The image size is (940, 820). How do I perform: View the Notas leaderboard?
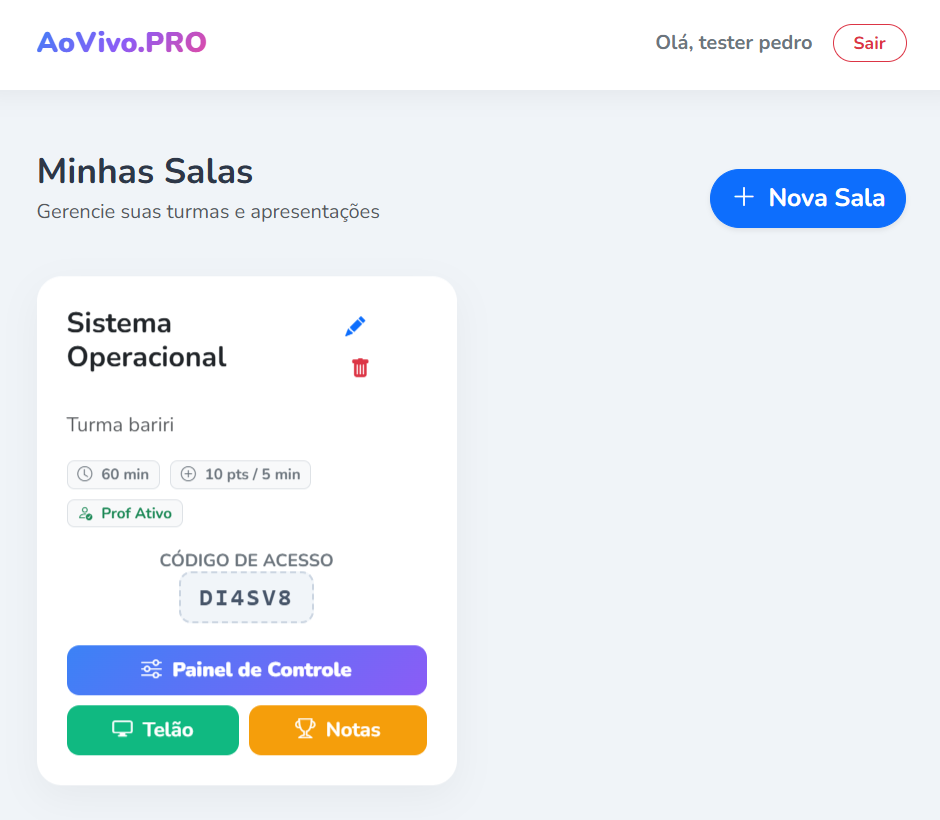coord(338,730)
